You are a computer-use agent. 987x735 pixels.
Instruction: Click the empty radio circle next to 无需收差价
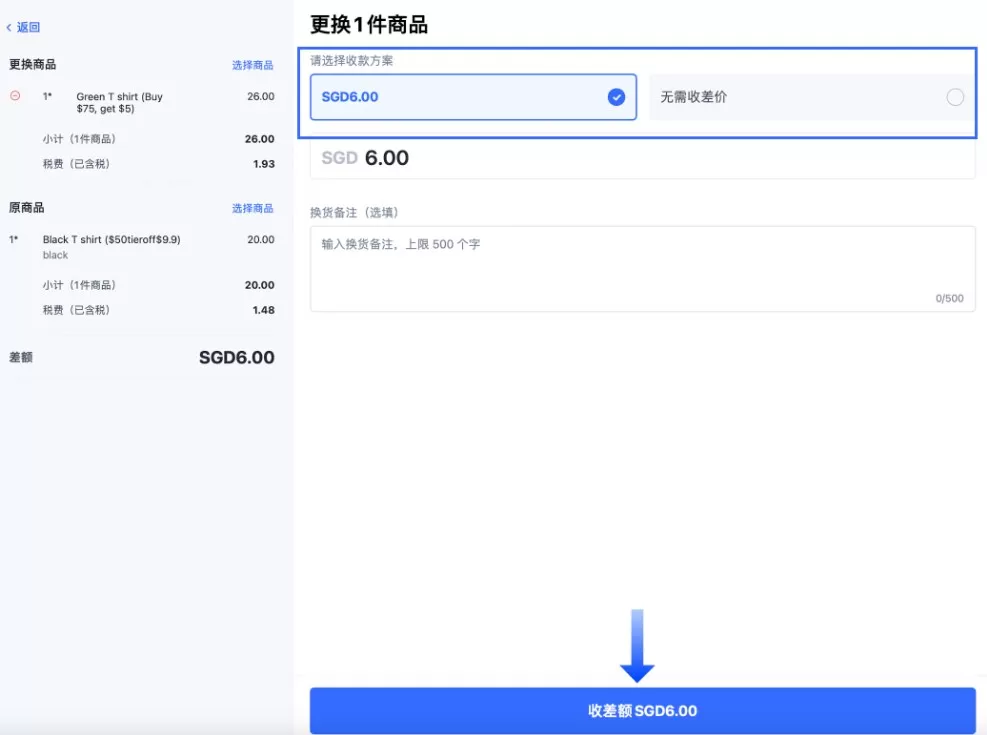[x=955, y=96]
